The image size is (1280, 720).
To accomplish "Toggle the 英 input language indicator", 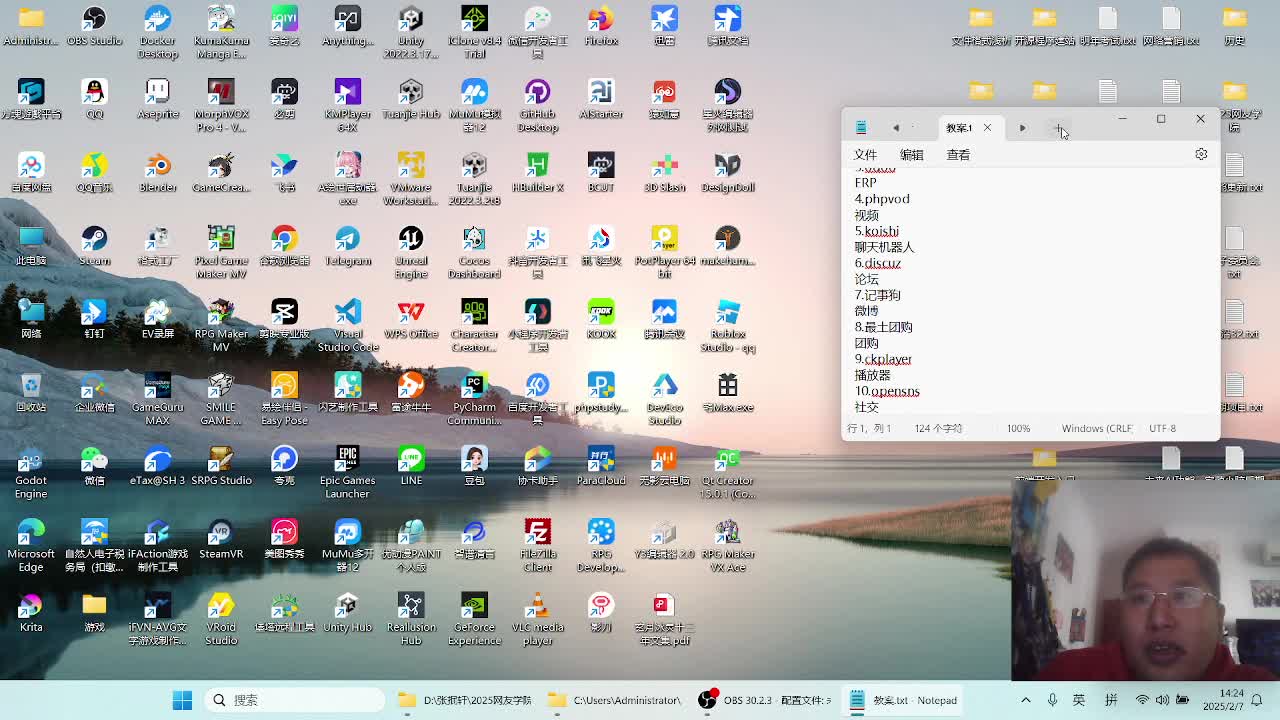I will click(x=1079, y=700).
